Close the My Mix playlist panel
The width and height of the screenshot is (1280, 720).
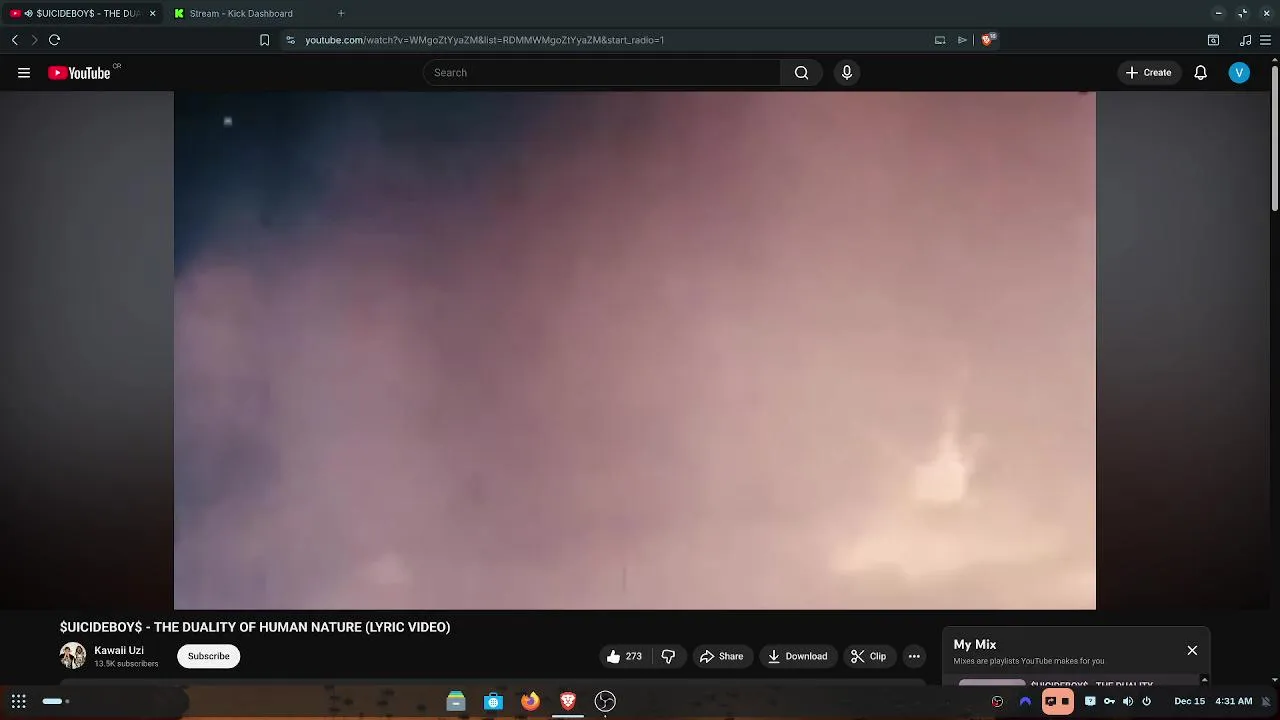click(1192, 651)
